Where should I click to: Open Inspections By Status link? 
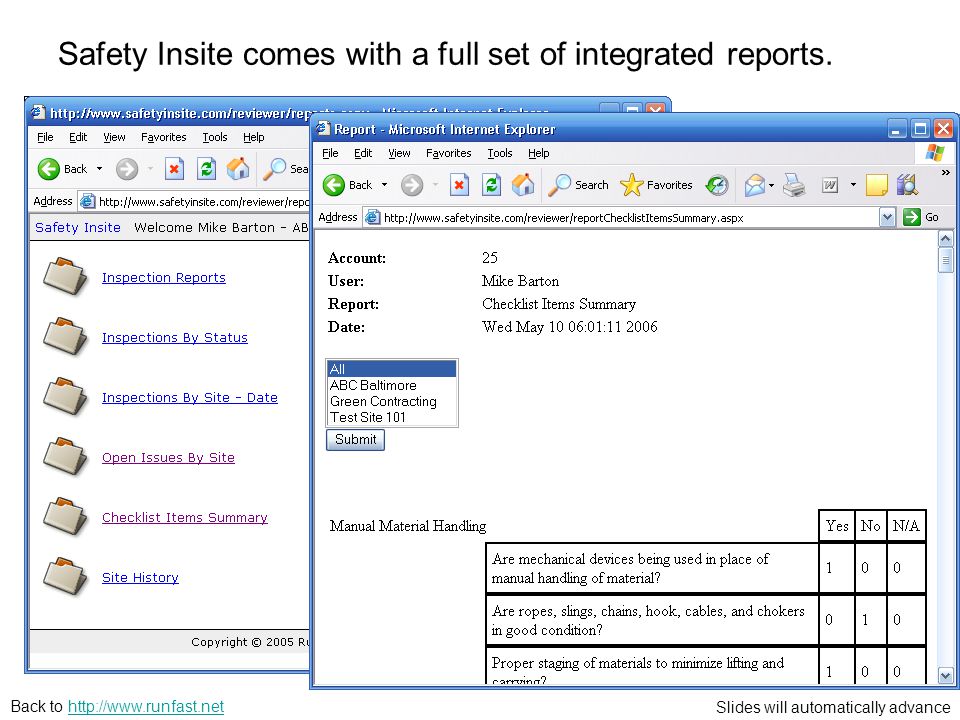pos(174,337)
